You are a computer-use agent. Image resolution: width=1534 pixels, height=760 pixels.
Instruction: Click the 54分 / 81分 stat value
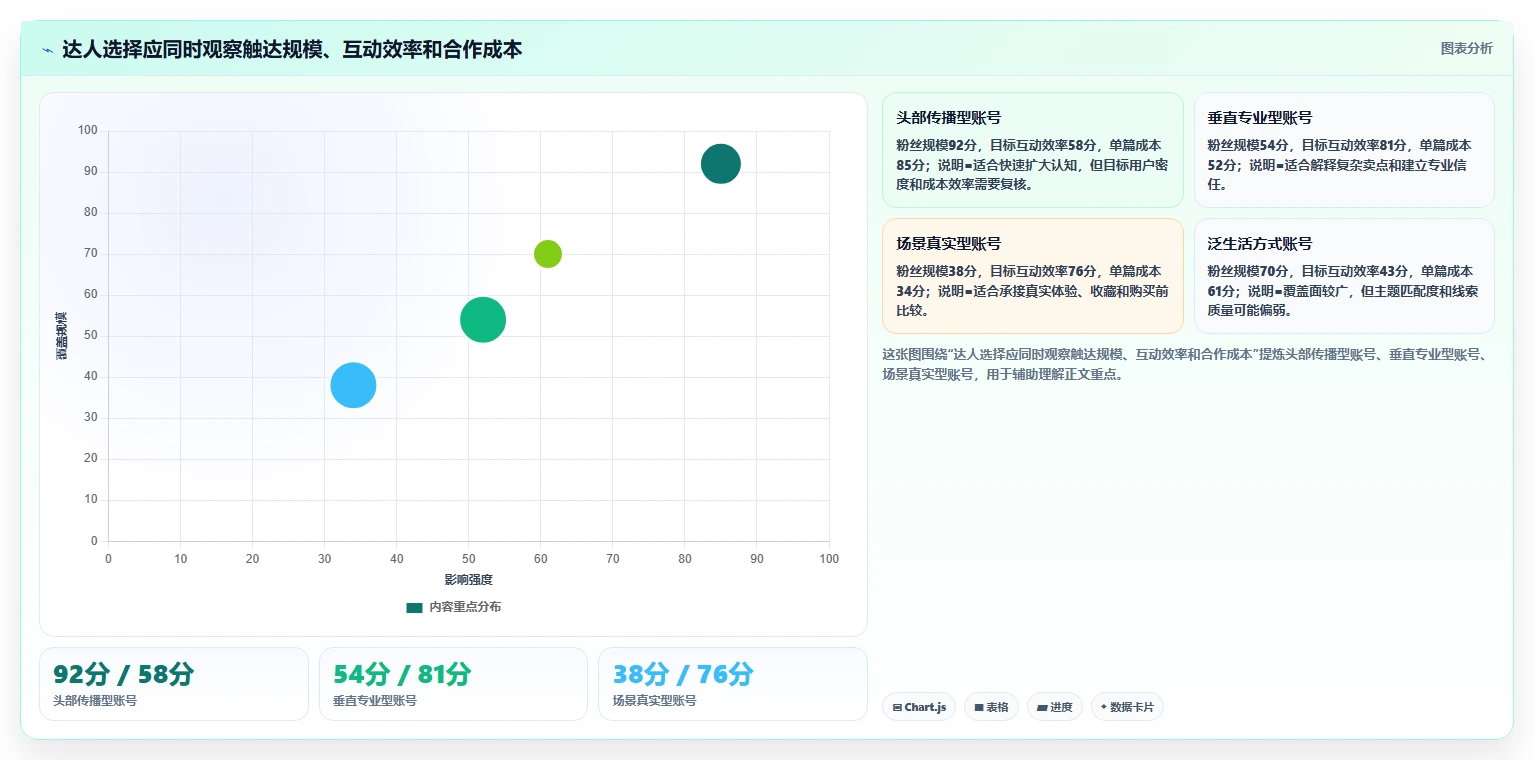[x=402, y=674]
